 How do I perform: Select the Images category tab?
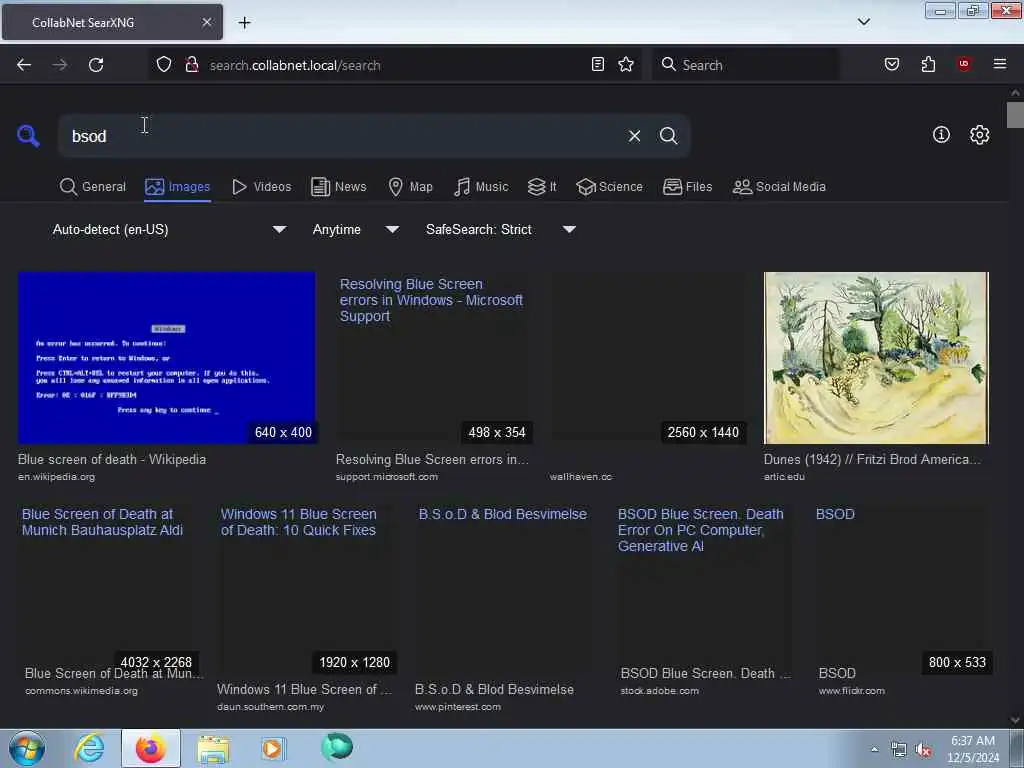[x=178, y=187]
